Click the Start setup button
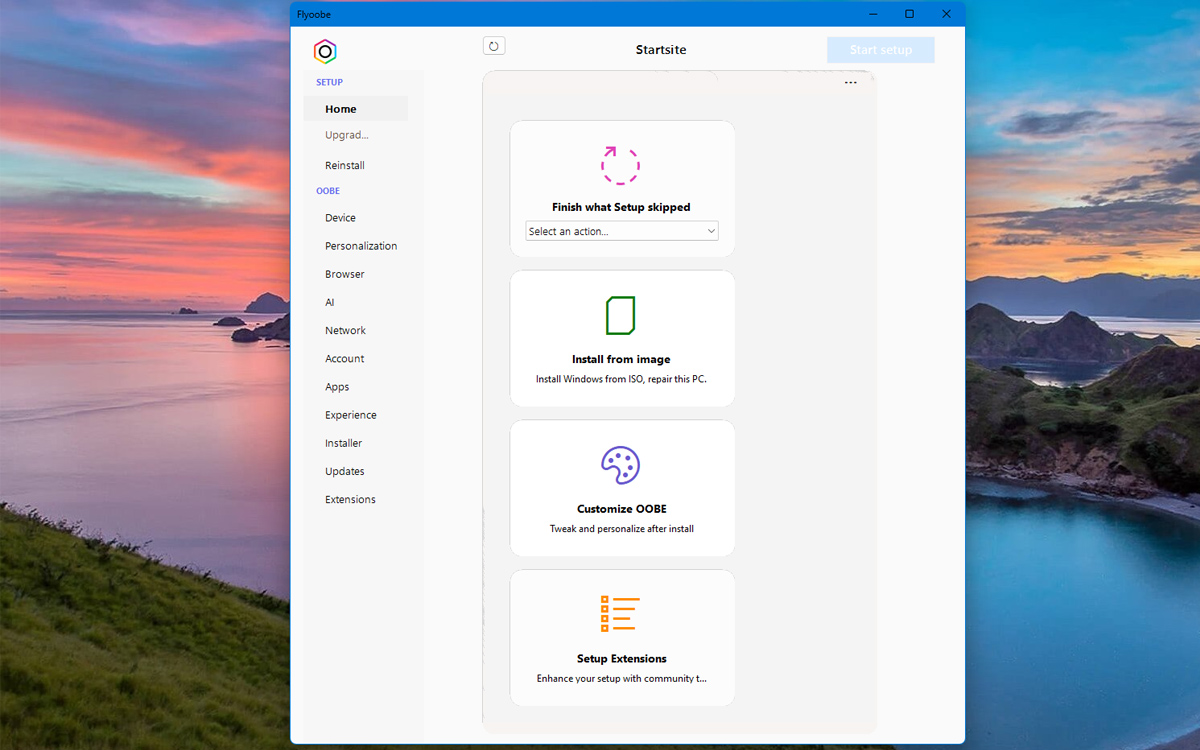Viewport: 1200px width, 750px height. (x=880, y=50)
